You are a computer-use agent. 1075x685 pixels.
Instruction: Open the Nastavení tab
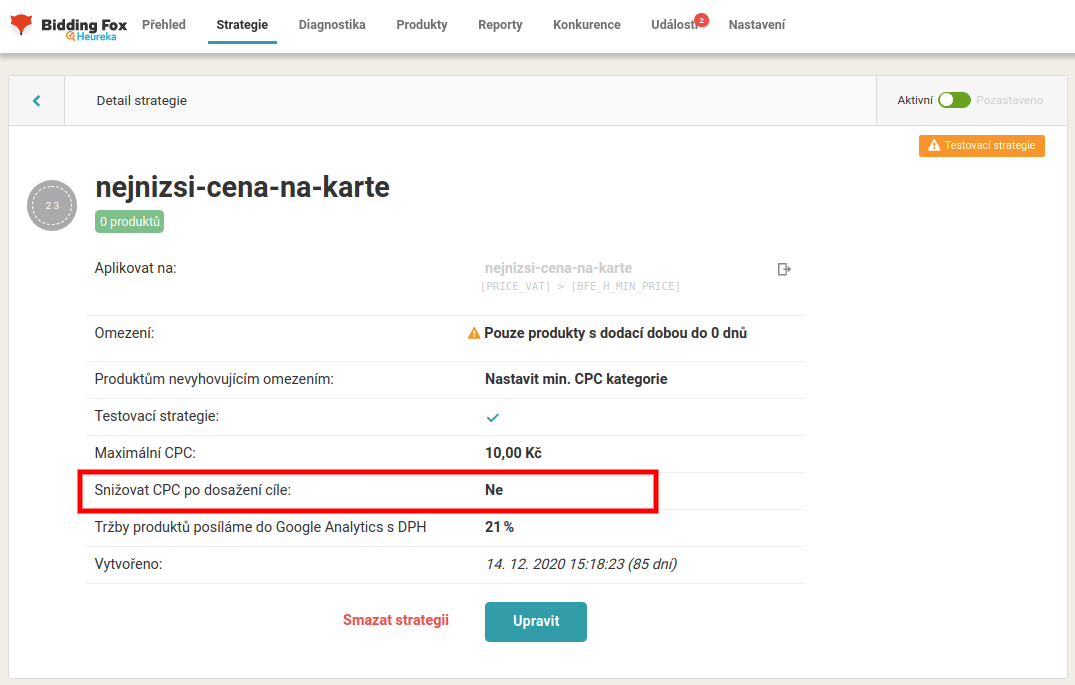point(757,25)
